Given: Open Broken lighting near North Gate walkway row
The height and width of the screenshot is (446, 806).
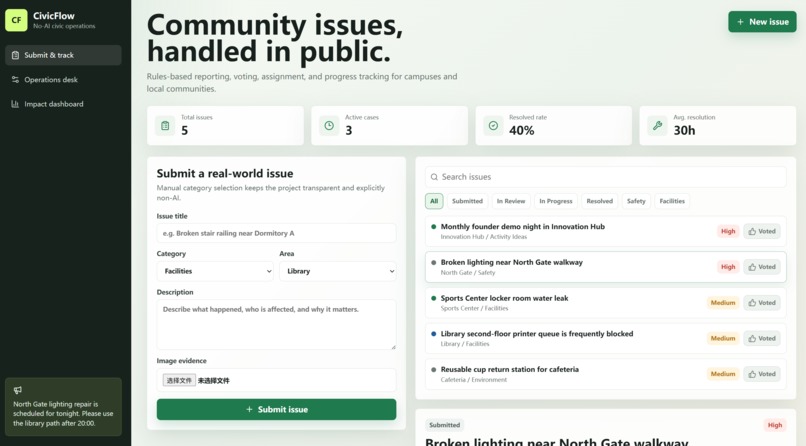Looking at the screenshot, I should [x=606, y=267].
